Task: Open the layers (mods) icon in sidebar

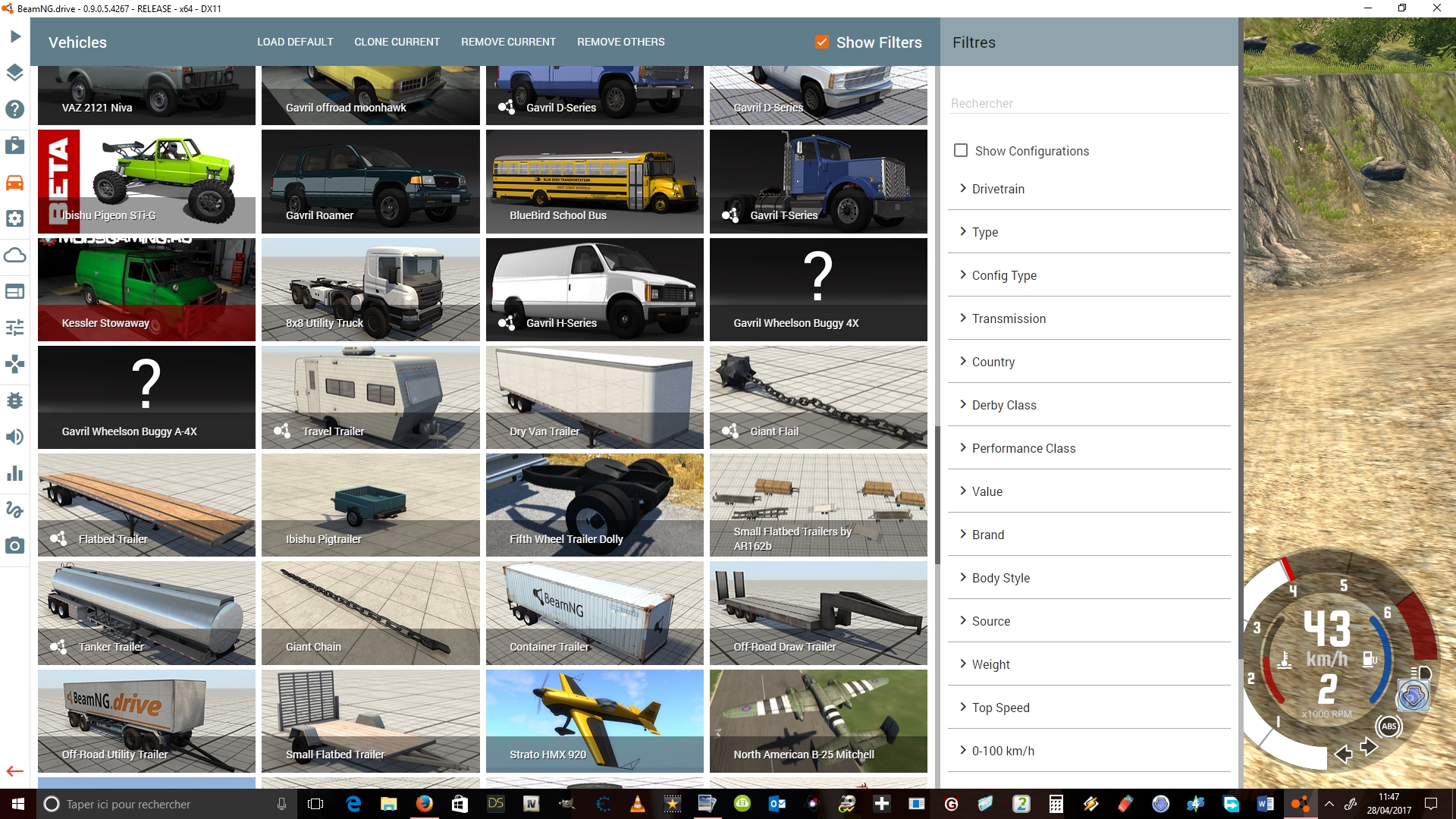Action: 15,73
